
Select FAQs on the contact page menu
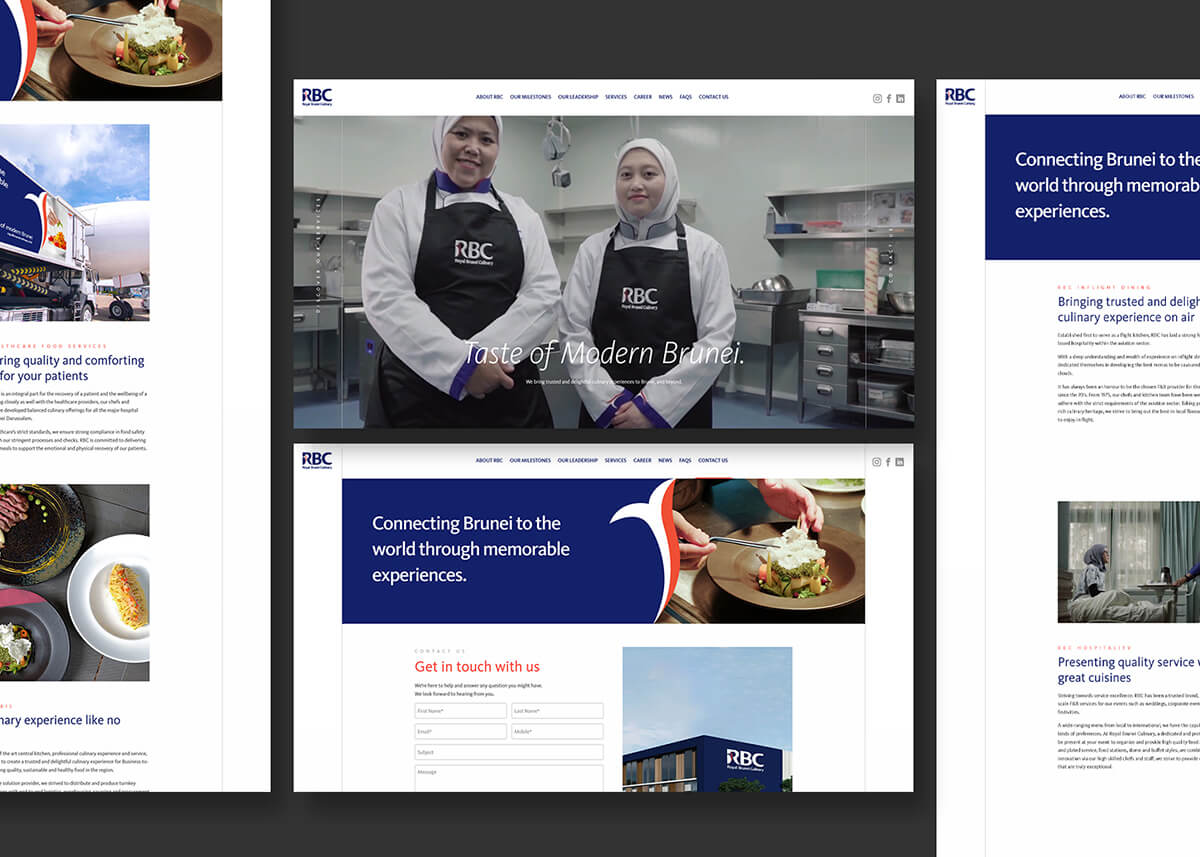tap(686, 461)
